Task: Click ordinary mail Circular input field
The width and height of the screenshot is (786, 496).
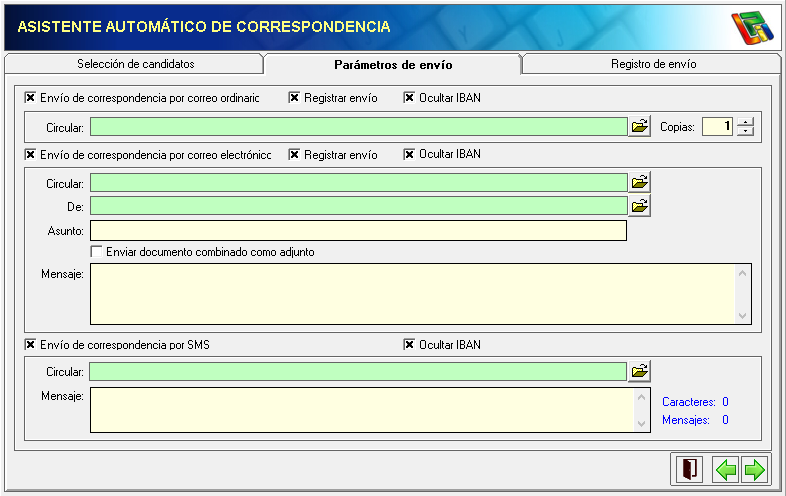Action: coord(359,126)
